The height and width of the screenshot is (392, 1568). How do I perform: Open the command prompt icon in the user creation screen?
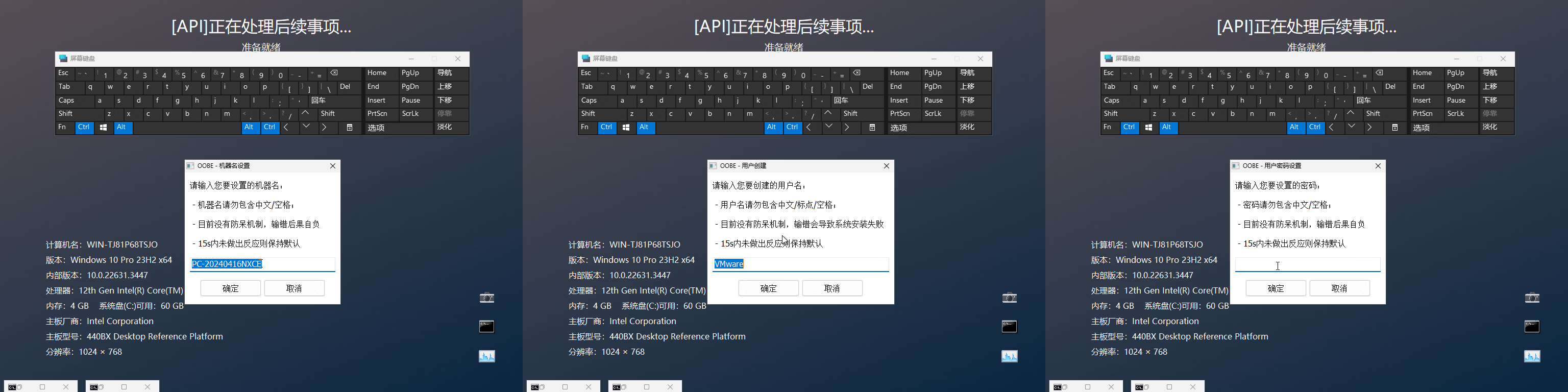pos(1009,327)
